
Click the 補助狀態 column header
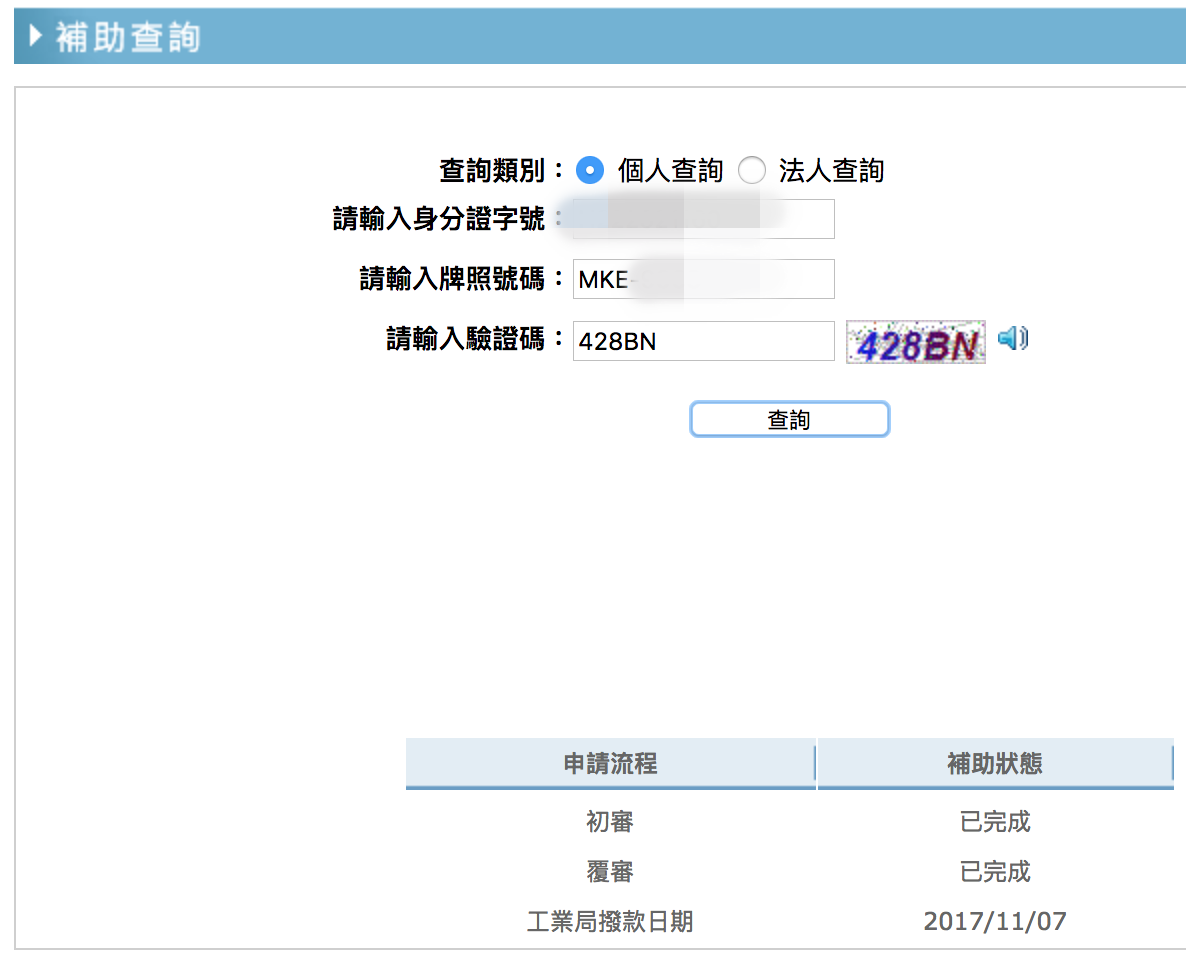[x=994, y=764]
